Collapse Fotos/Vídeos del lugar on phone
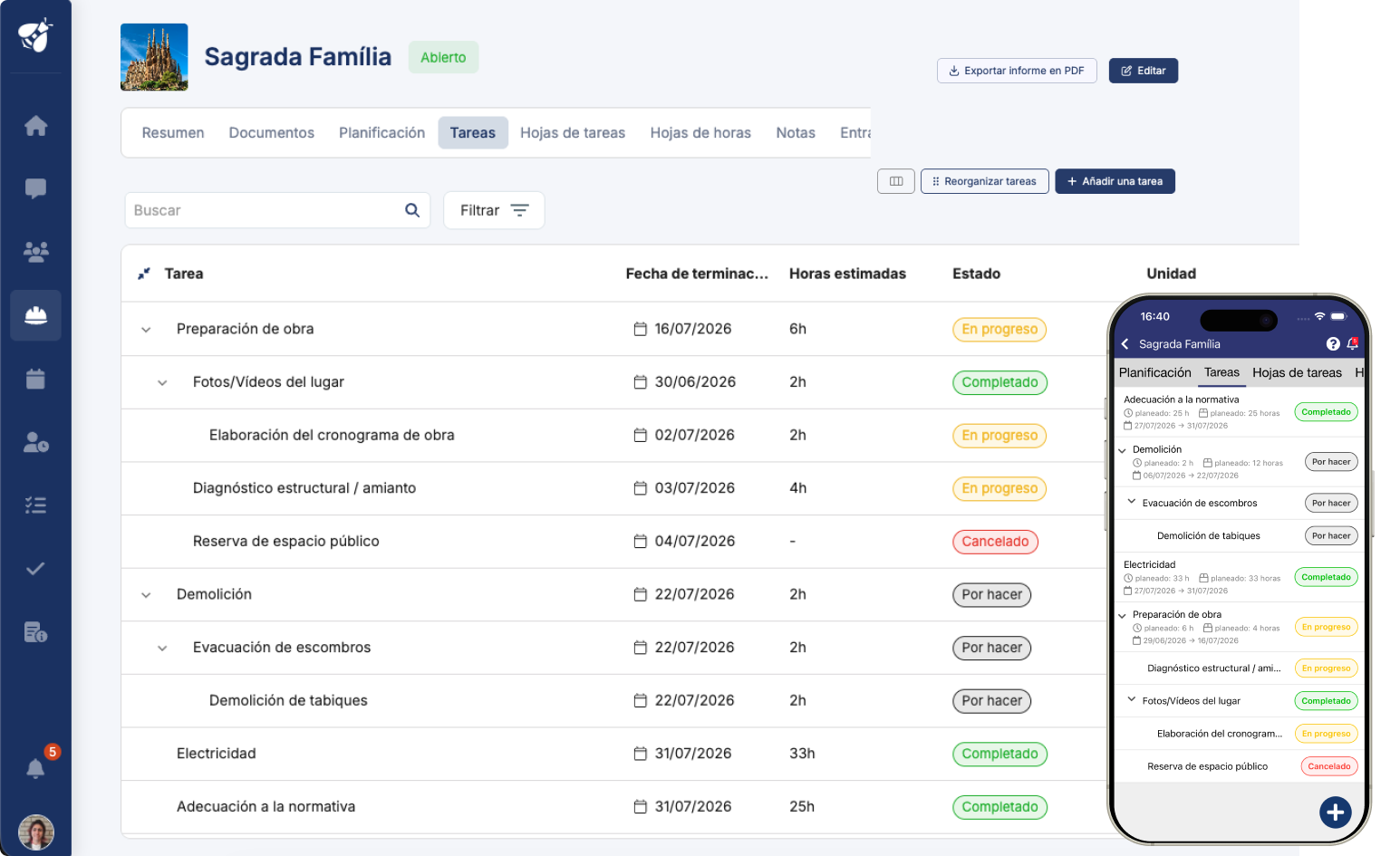1400x856 pixels. coord(1131,699)
